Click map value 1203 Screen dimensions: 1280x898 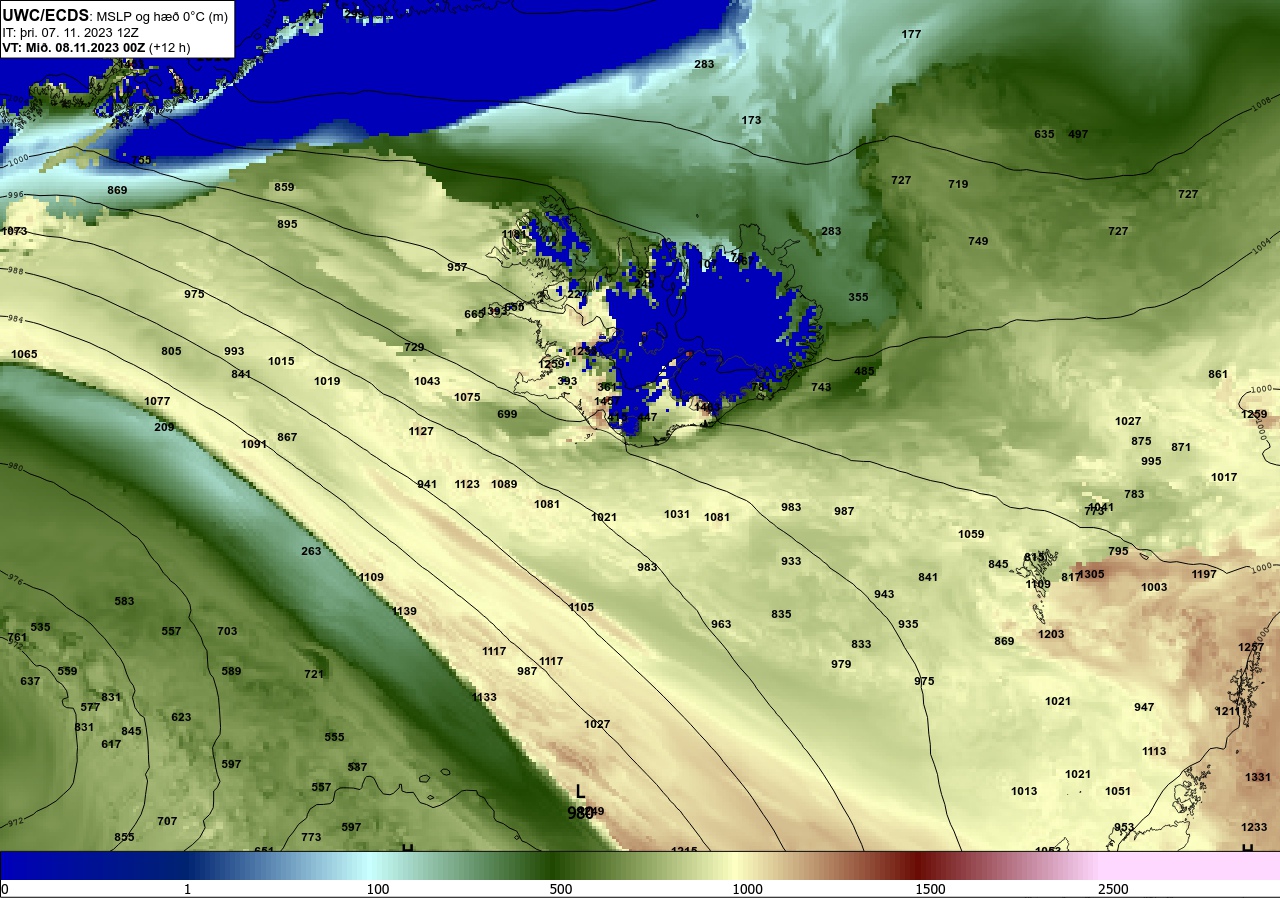(1051, 634)
